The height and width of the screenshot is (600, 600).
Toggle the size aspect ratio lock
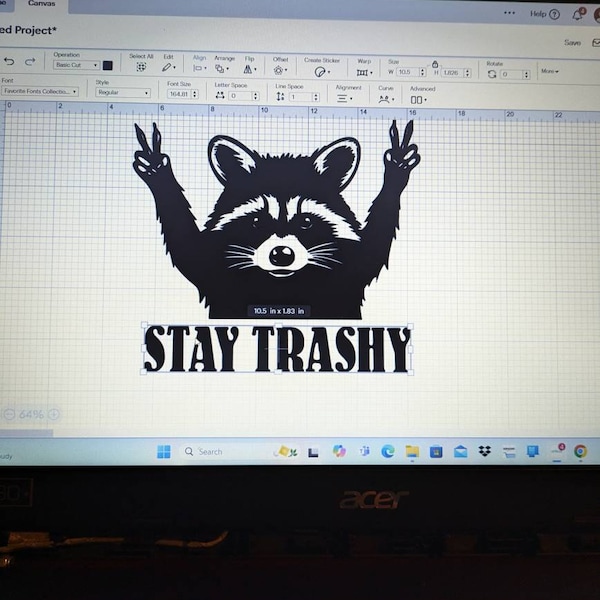click(435, 64)
